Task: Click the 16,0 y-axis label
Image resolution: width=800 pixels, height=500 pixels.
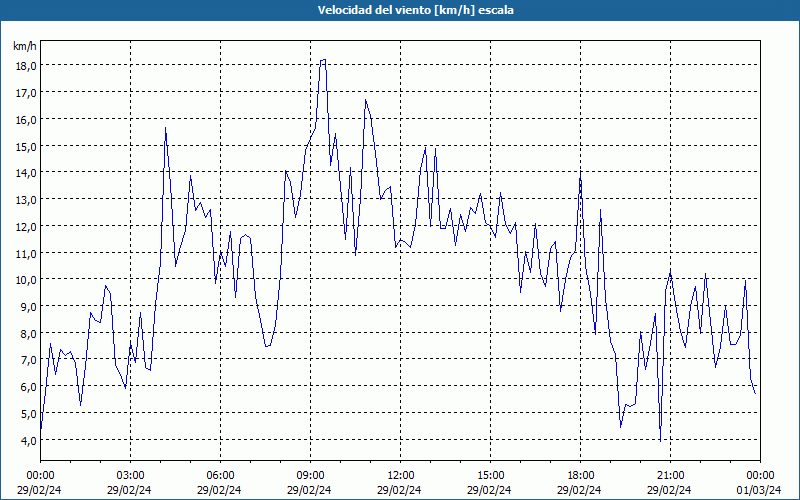Action: pyautogui.click(x=26, y=119)
